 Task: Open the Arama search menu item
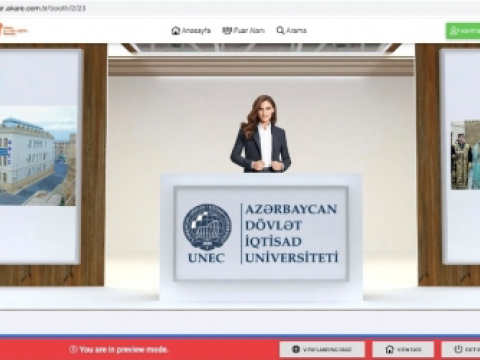(x=291, y=31)
